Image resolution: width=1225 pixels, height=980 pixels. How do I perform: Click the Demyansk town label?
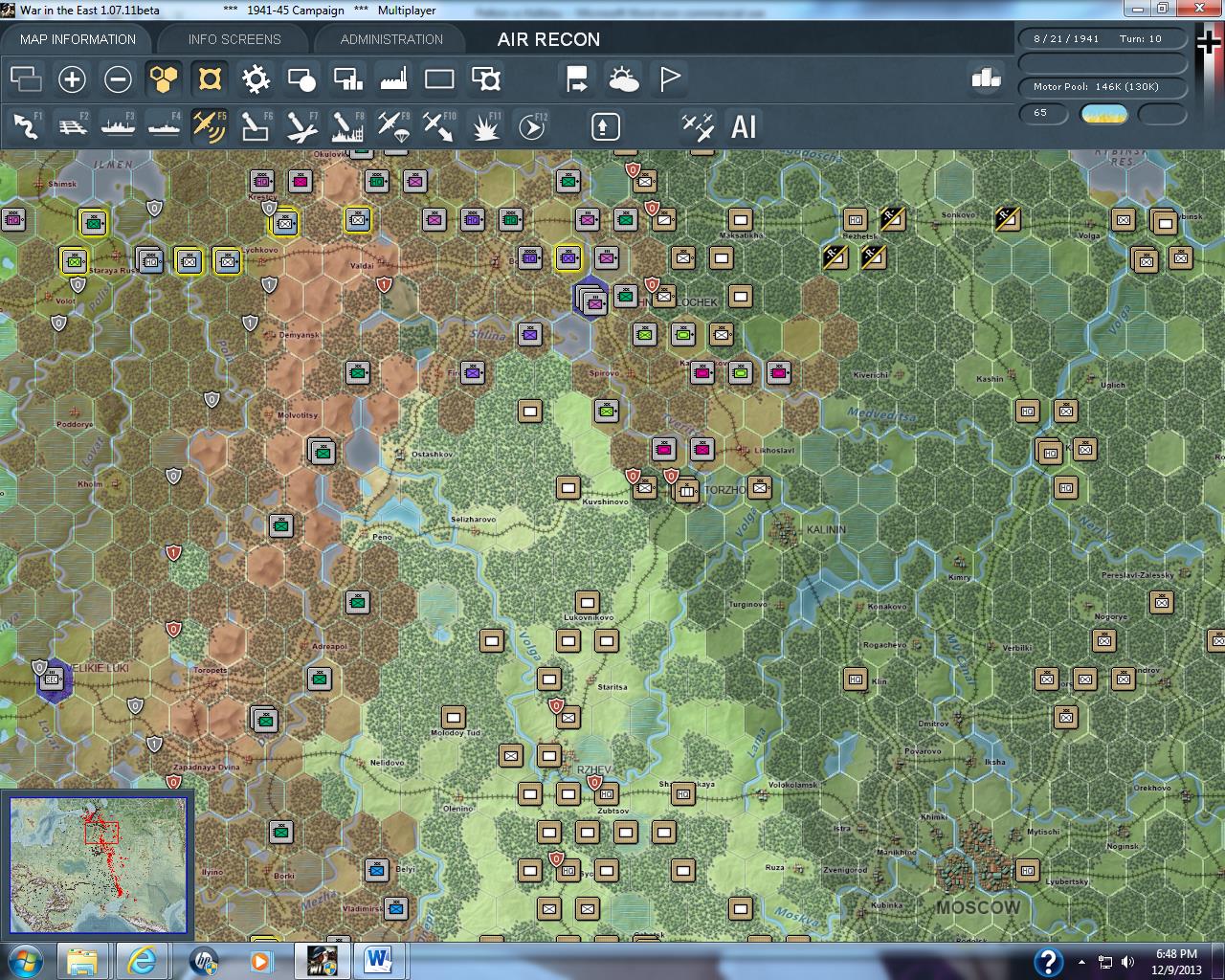[x=299, y=335]
